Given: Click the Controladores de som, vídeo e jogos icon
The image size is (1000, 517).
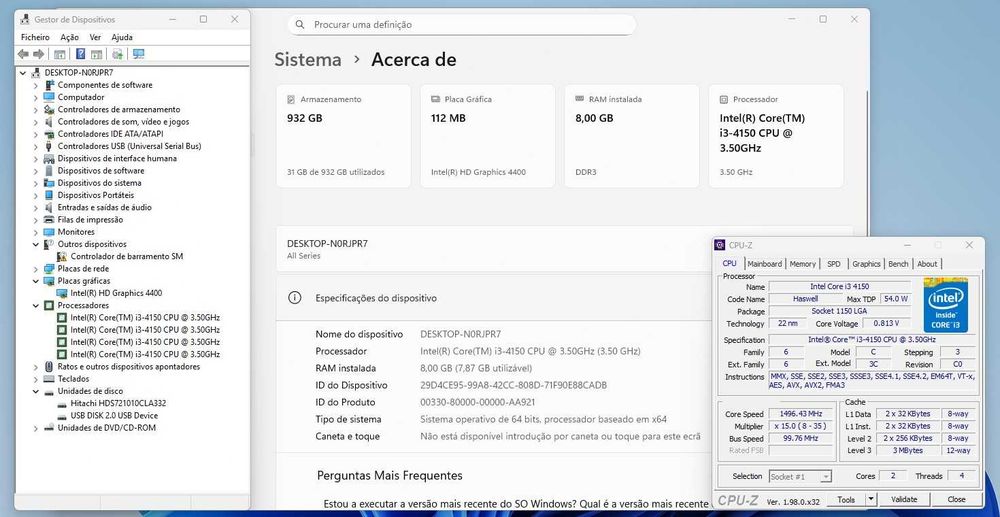Looking at the screenshot, I should tap(49, 121).
